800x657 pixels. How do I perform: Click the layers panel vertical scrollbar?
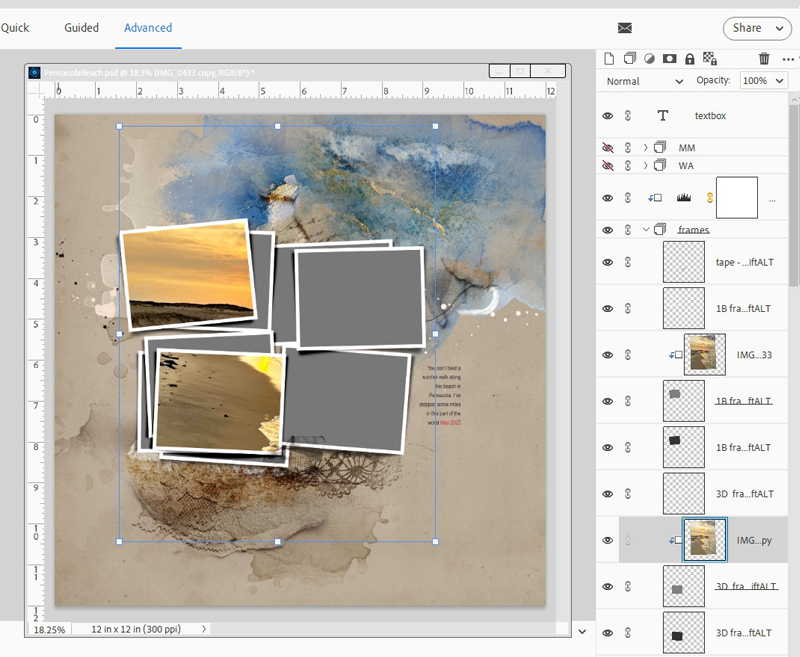point(794,194)
